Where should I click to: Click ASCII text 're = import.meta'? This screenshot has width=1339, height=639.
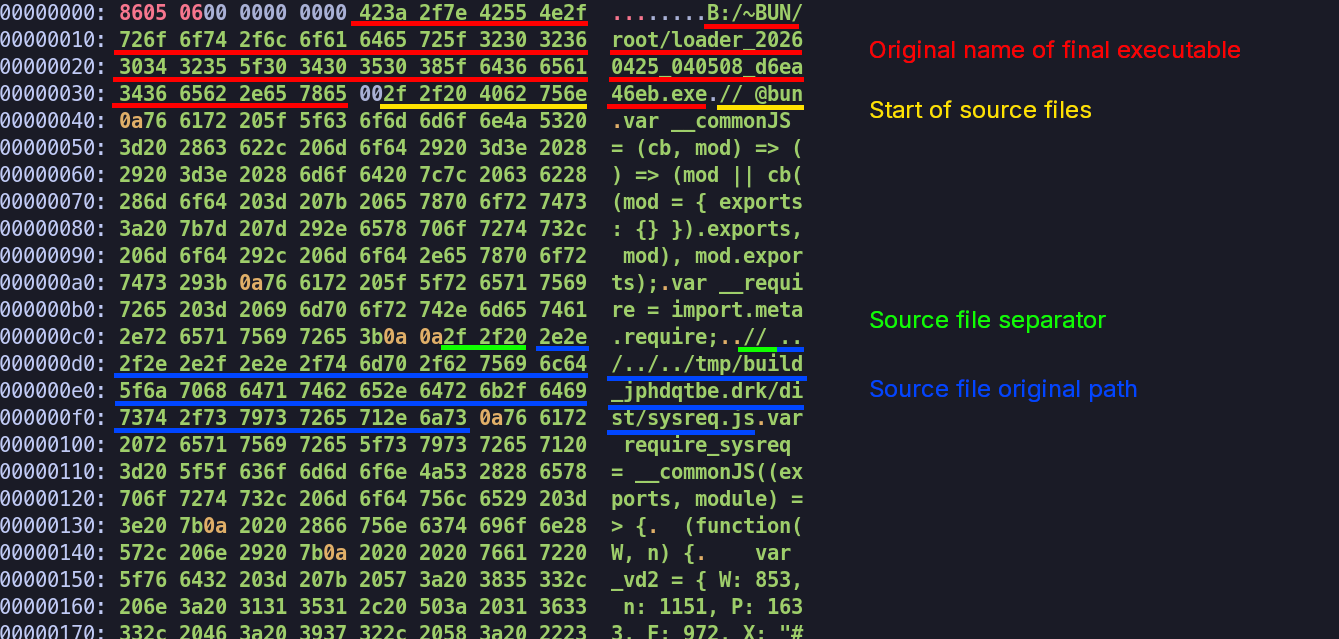point(707,310)
